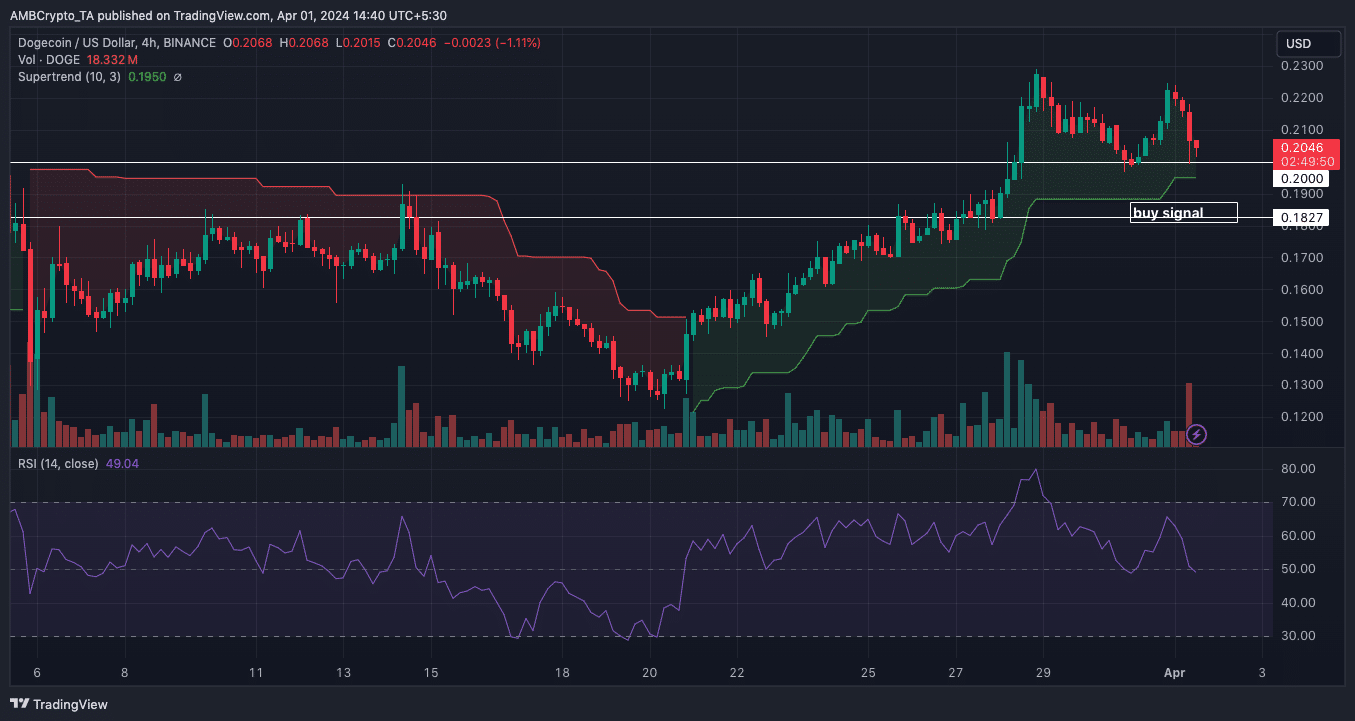This screenshot has width=1355, height=721.
Task: Click the Supertrend hidden-value symbol icon
Action: [x=177, y=77]
